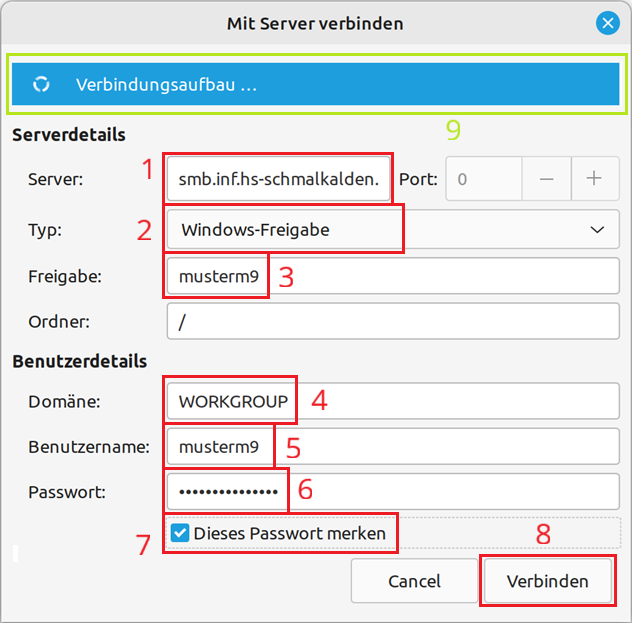Image resolution: width=632 pixels, height=623 pixels.
Task: Toggle the Dieses Passwort merken checkbox
Action: click(180, 533)
